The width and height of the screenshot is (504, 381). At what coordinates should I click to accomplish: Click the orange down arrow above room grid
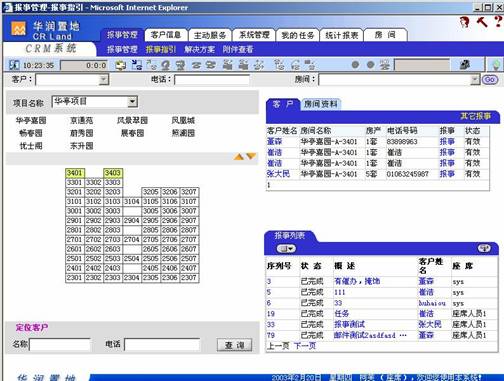pyautogui.click(x=251, y=156)
